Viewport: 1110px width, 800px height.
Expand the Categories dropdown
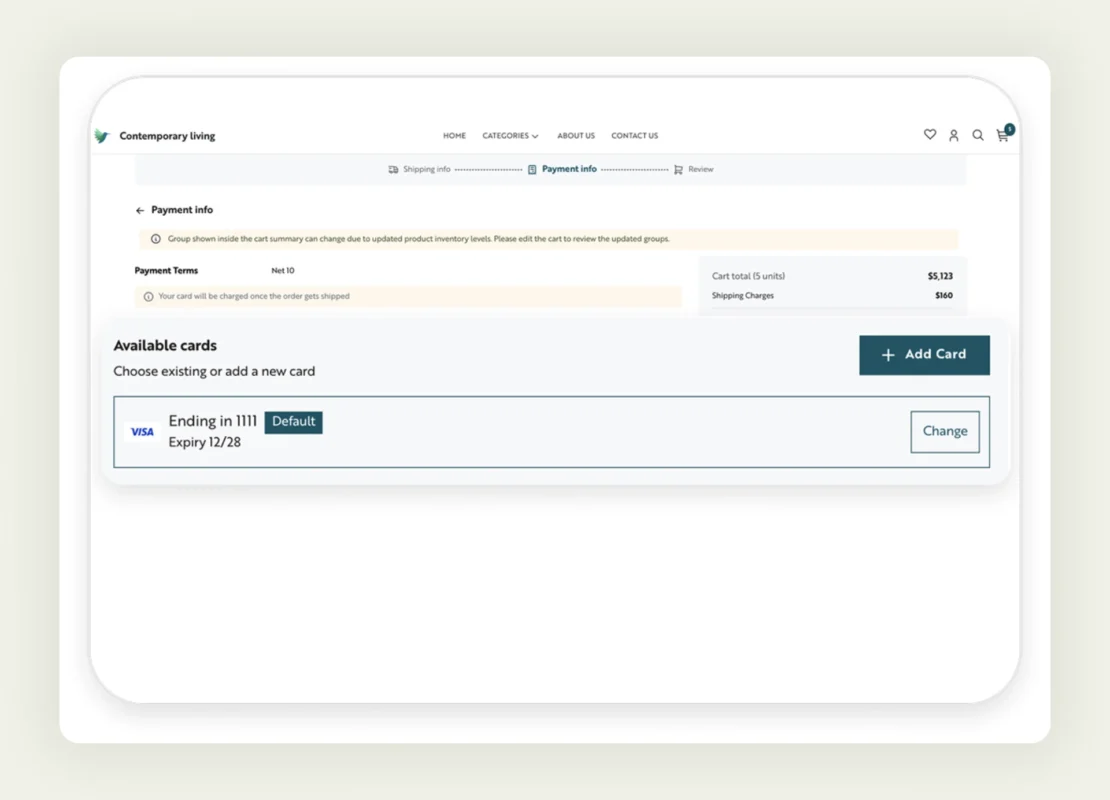pos(510,135)
